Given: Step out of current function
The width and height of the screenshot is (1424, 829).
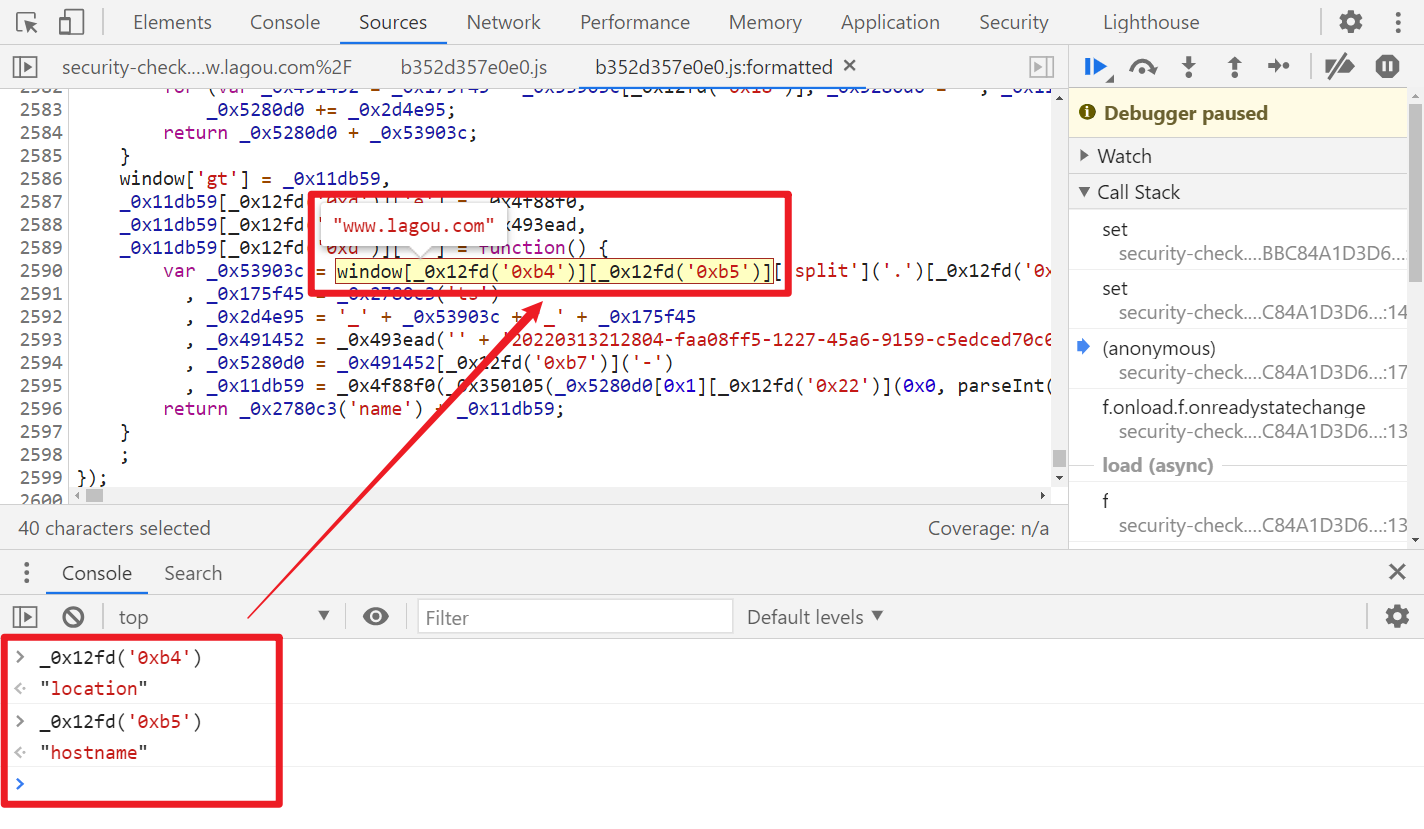Looking at the screenshot, I should click(x=1234, y=67).
